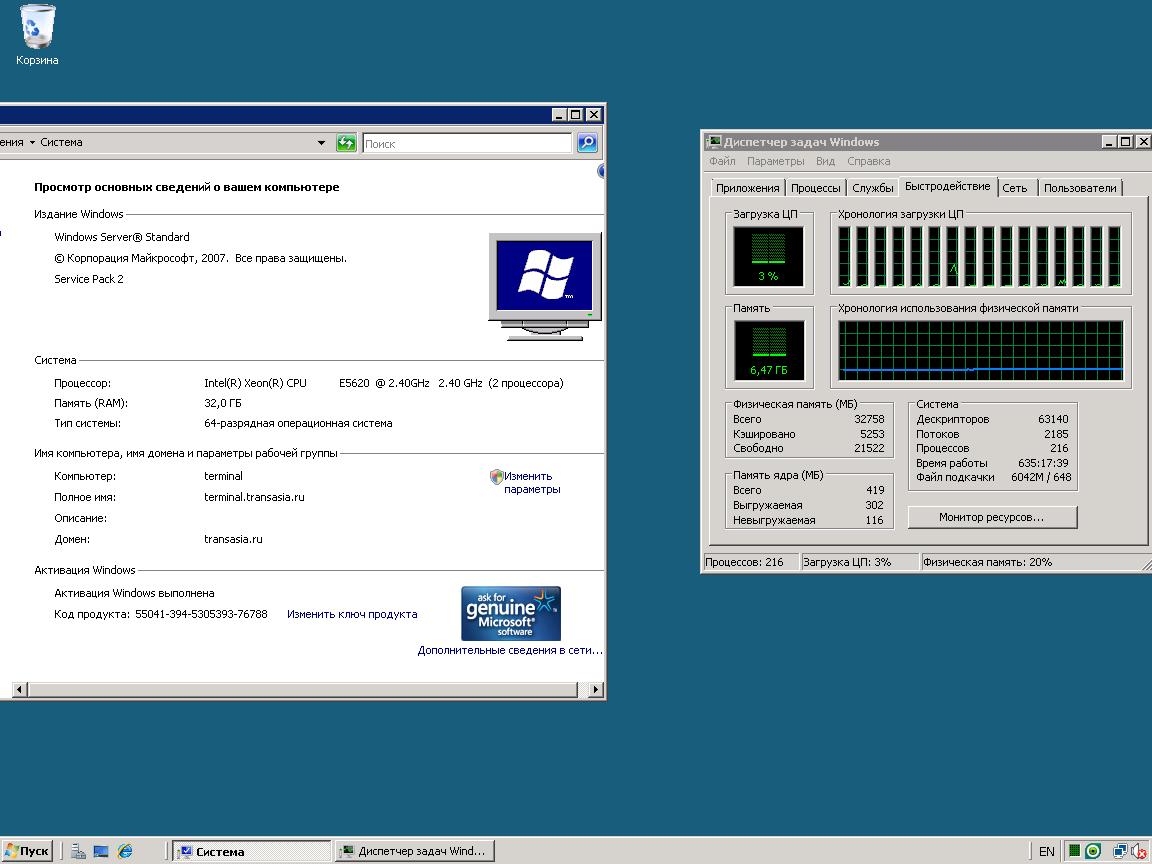Viewport: 1152px width, 864px height.
Task: Click the '64-разрядная операционная система' text
Action: tap(298, 424)
